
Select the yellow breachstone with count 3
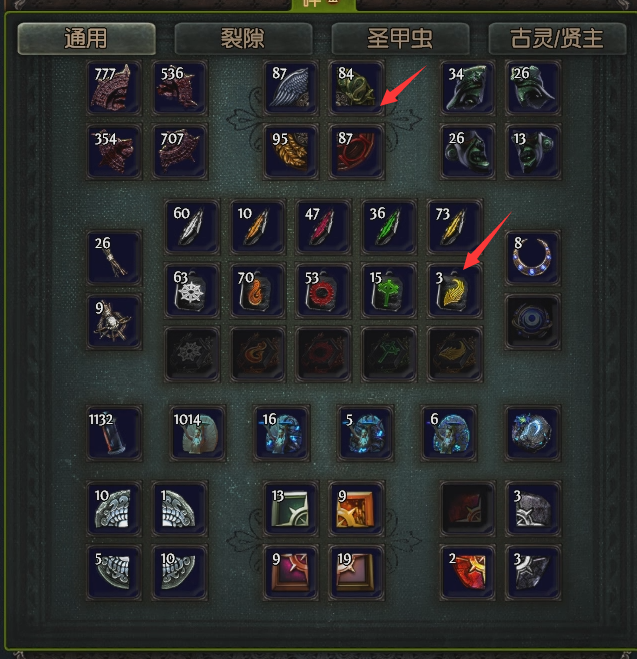(x=454, y=290)
